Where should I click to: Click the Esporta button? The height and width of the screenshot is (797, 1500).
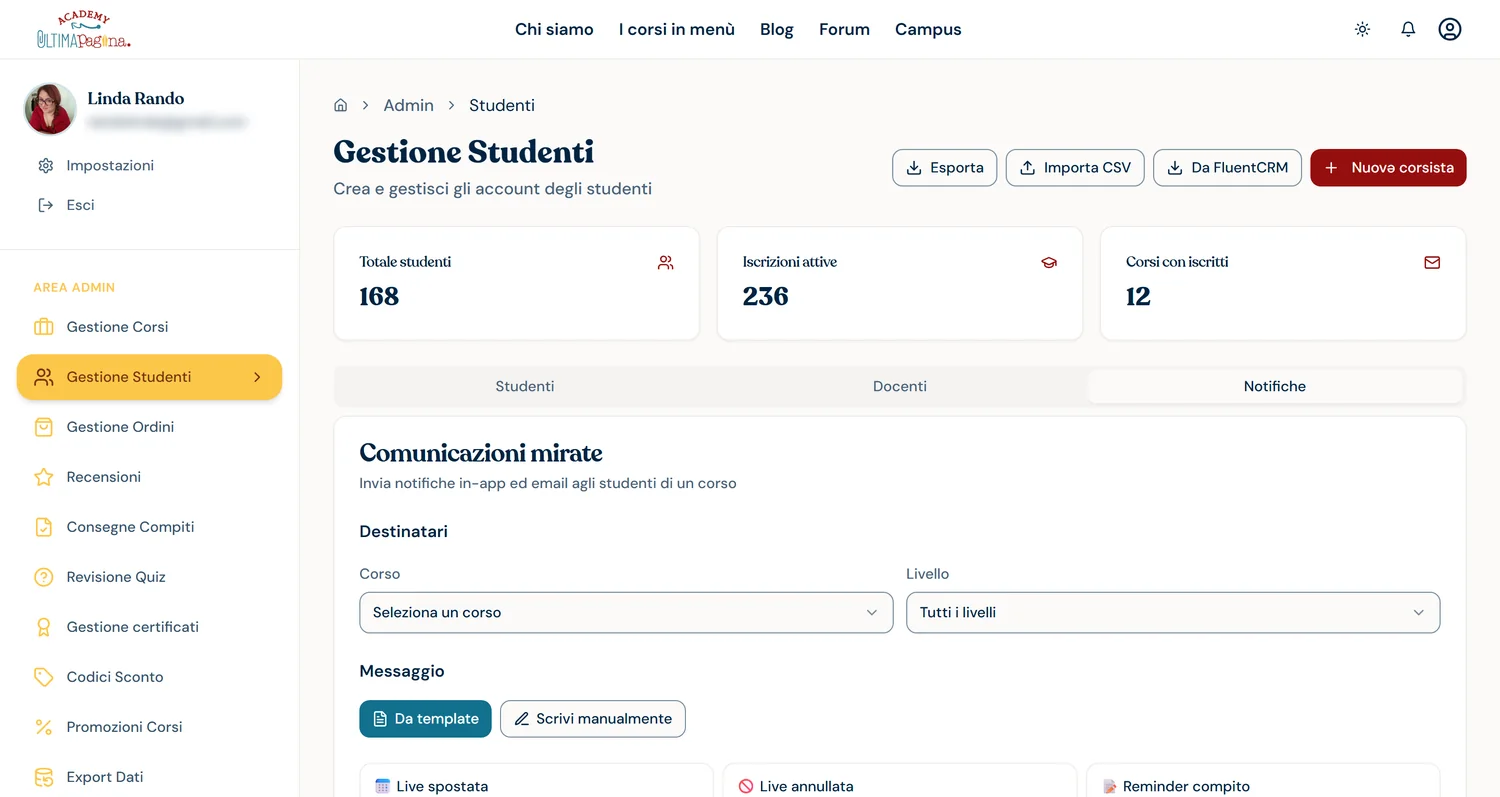(945, 168)
